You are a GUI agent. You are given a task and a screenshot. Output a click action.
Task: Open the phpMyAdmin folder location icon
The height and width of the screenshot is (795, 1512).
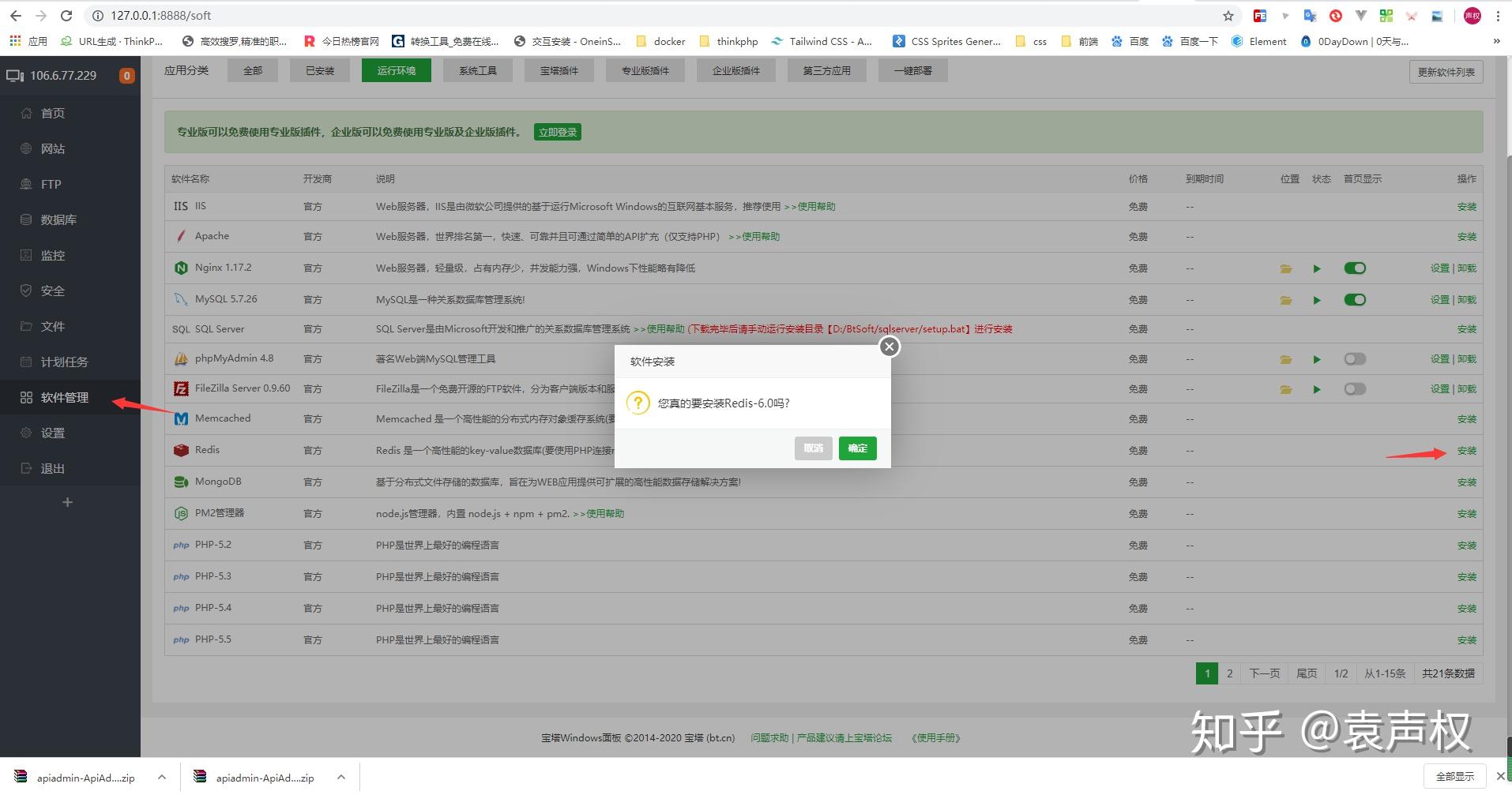pyautogui.click(x=1286, y=359)
